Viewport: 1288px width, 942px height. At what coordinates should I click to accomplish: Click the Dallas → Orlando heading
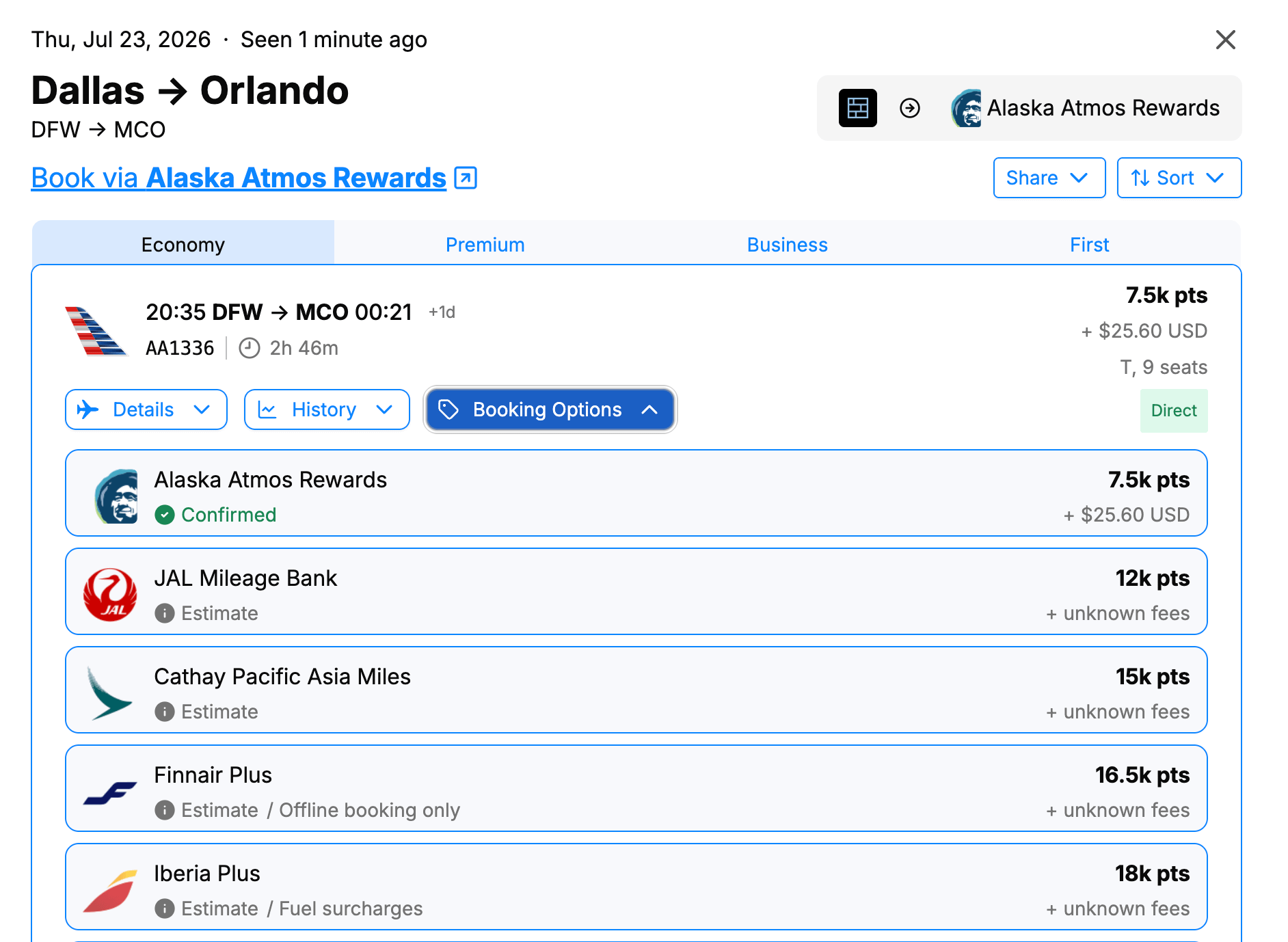click(x=190, y=91)
